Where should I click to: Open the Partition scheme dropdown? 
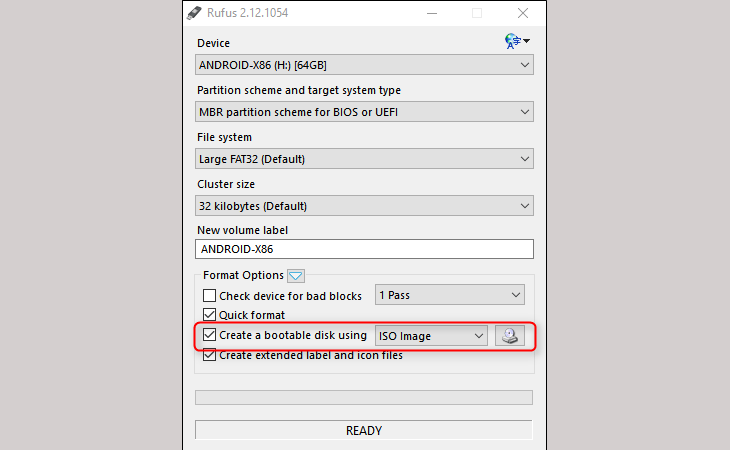click(x=364, y=112)
